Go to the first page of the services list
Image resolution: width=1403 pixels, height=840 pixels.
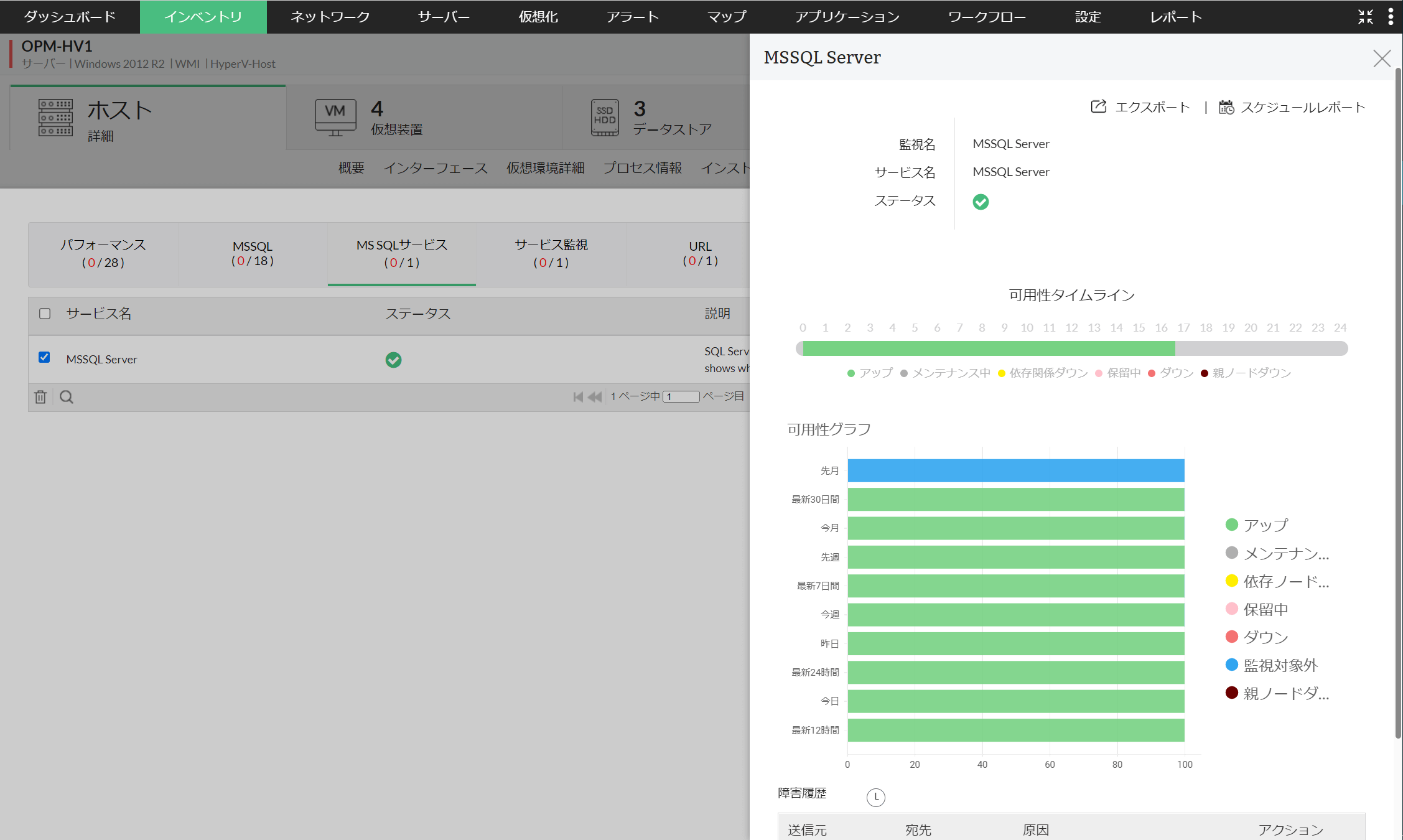pos(577,396)
